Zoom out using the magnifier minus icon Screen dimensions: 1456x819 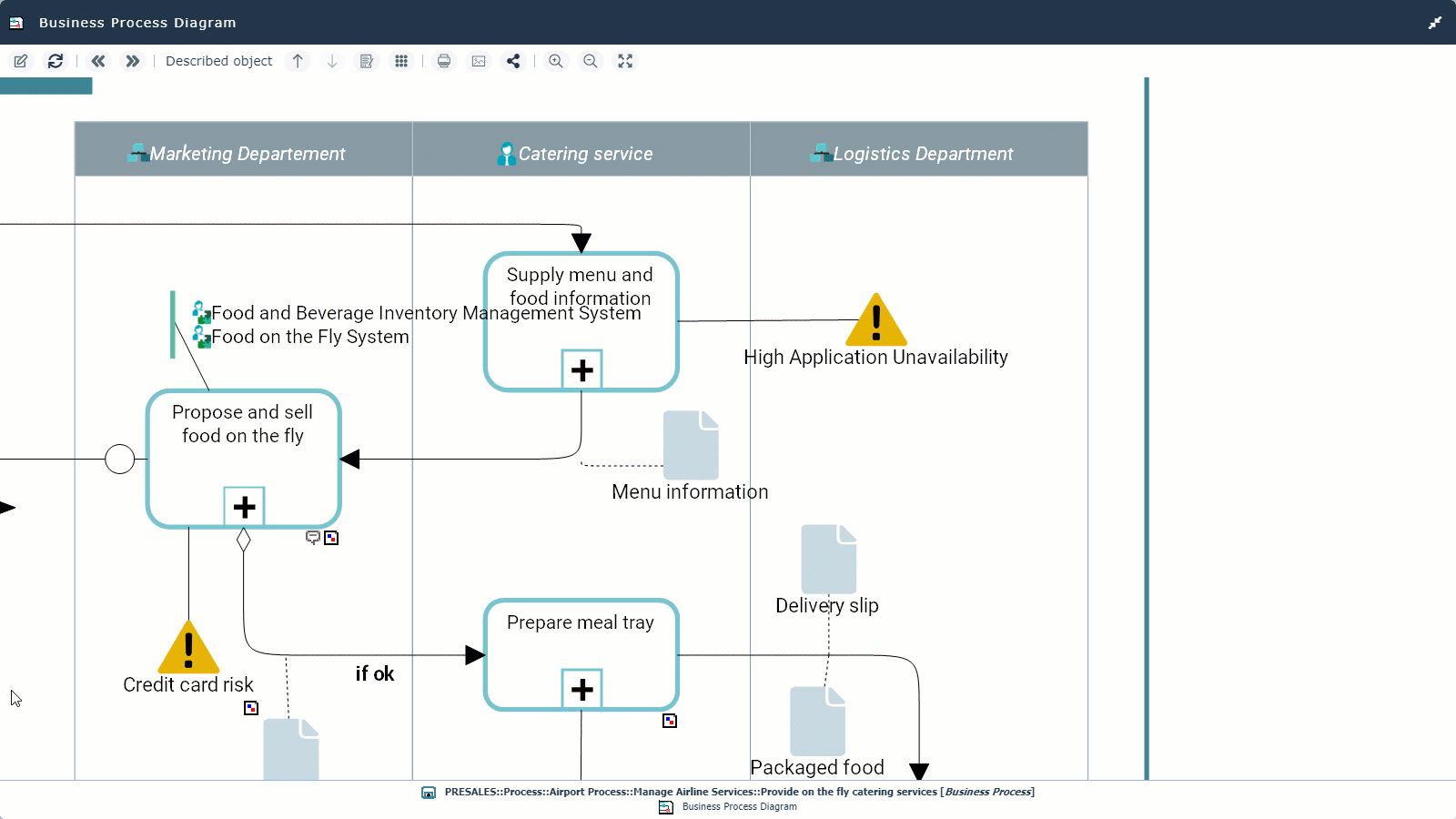coord(591,61)
